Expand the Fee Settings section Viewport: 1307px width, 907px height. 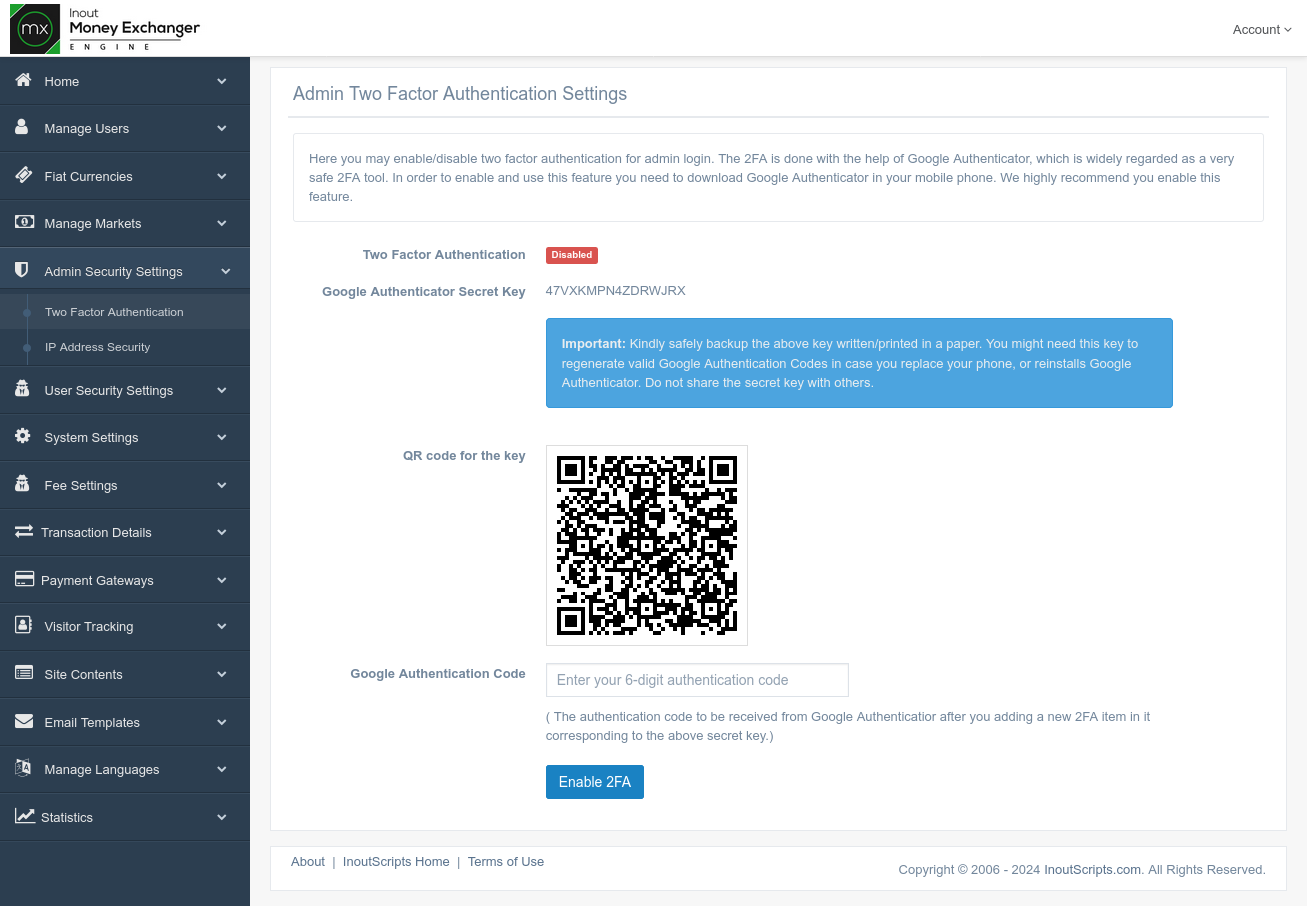click(125, 485)
